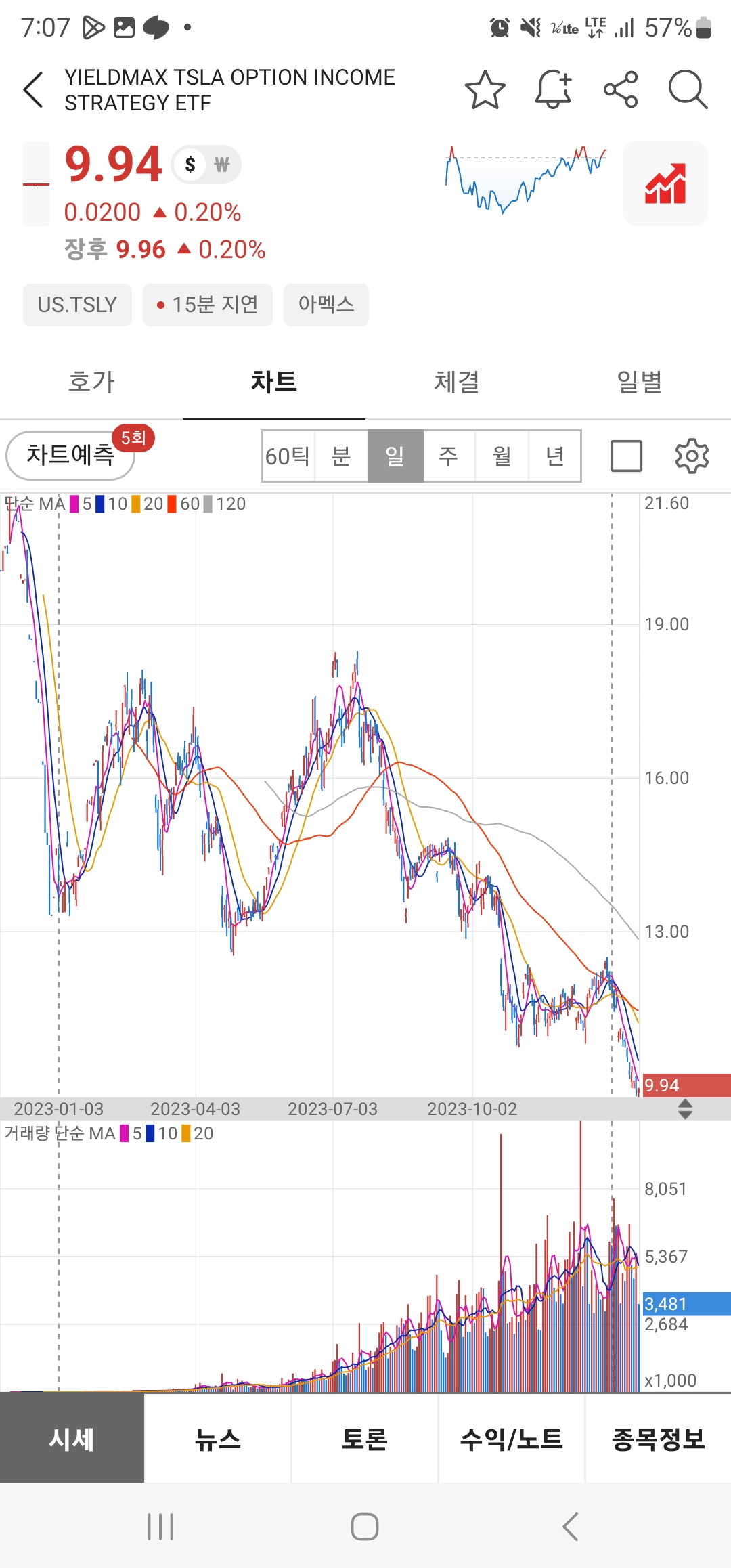This screenshot has width=731, height=1568.
Task: Tap the MA 10 blue legend swatch
Action: [99, 504]
